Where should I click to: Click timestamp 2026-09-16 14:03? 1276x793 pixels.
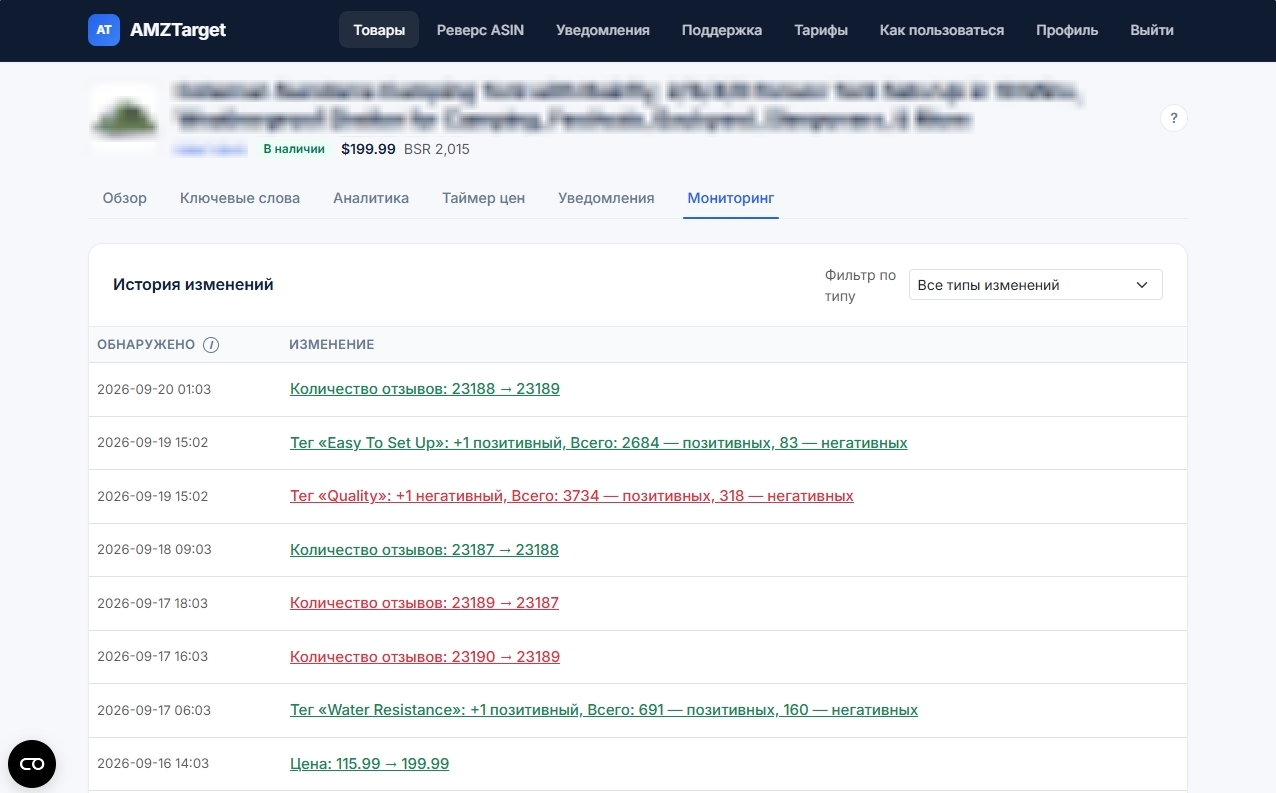coord(153,764)
